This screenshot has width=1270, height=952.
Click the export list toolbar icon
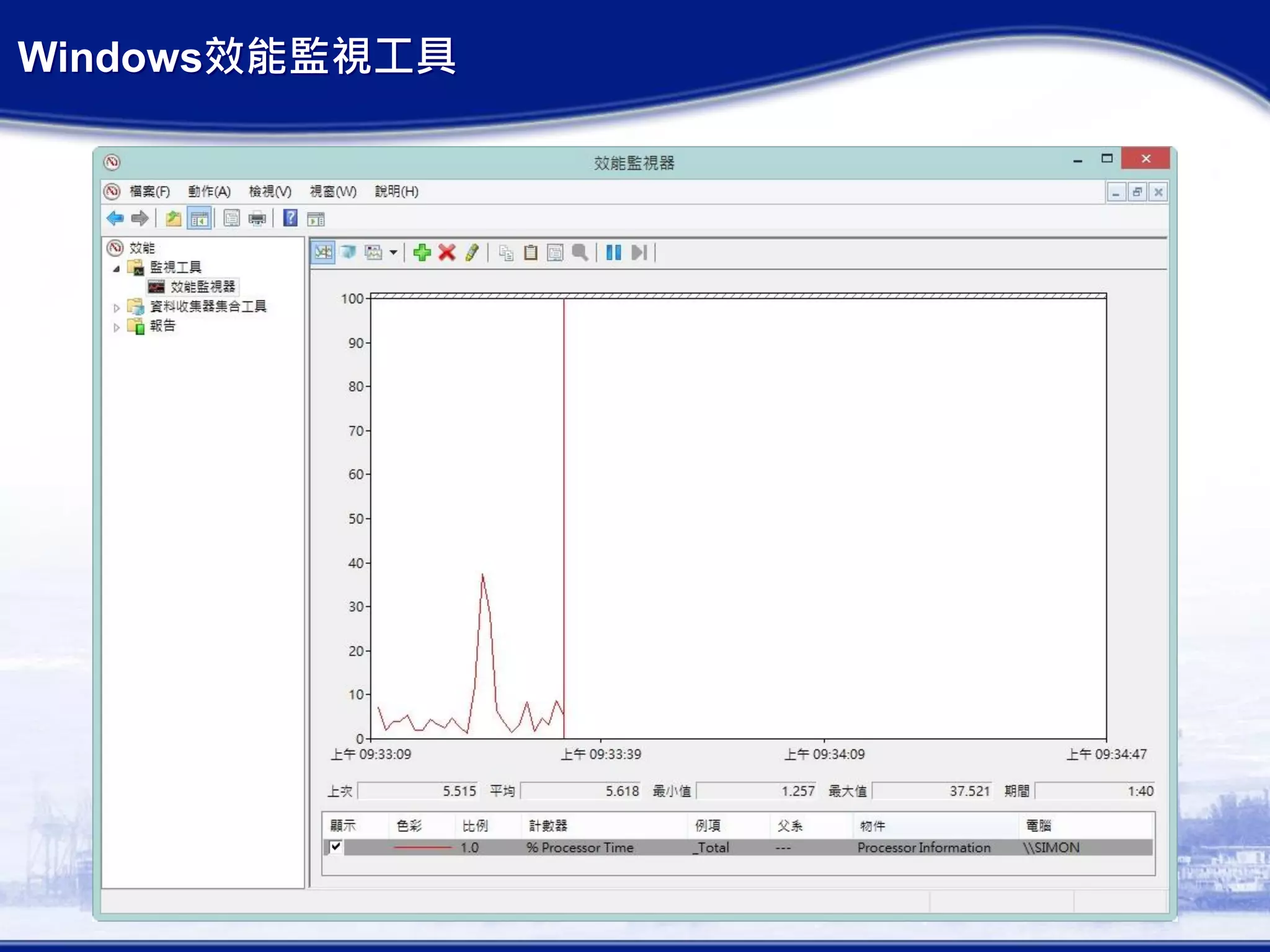click(232, 218)
